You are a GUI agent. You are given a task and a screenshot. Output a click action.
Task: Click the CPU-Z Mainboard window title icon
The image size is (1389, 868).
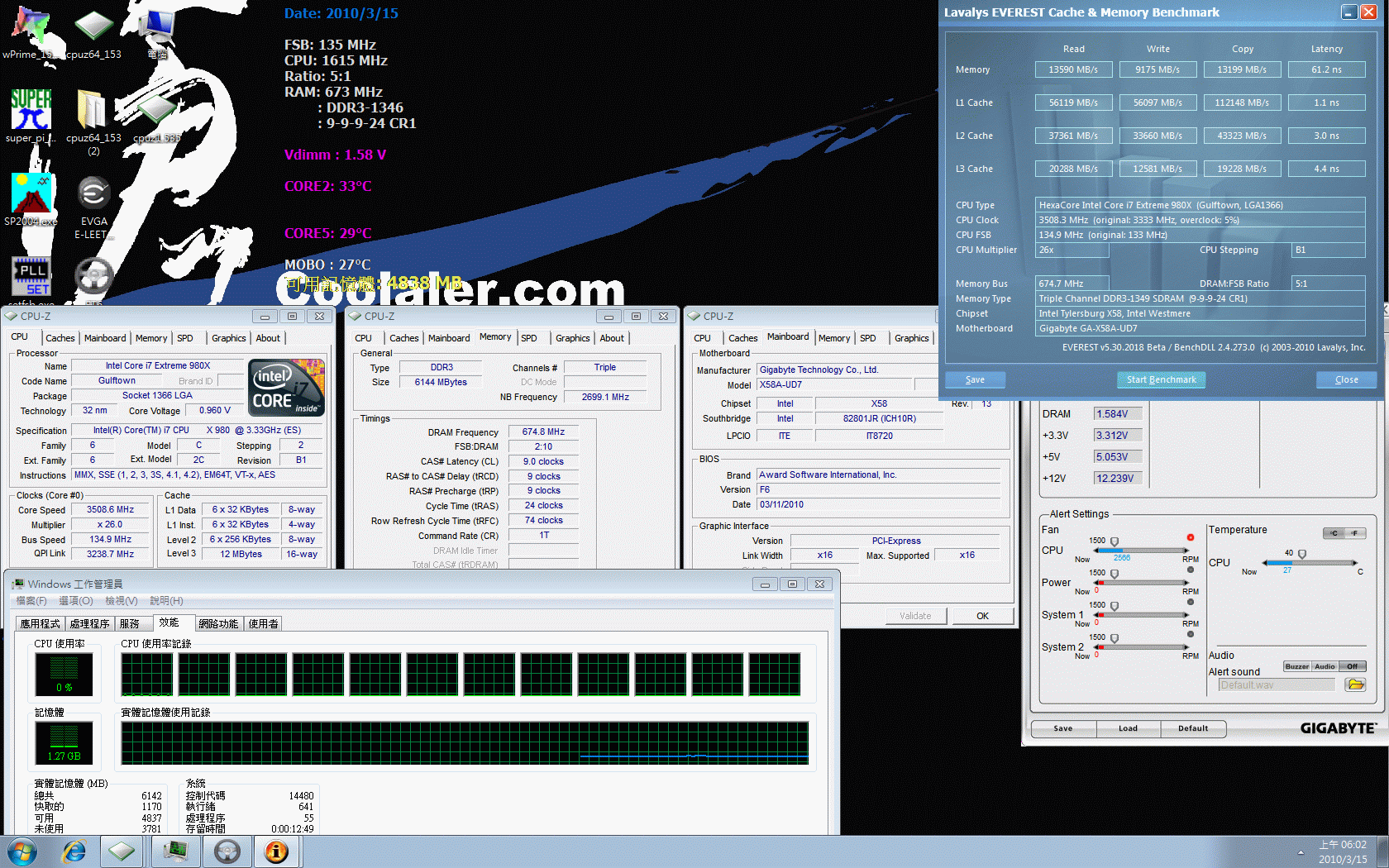pyautogui.click(x=694, y=316)
